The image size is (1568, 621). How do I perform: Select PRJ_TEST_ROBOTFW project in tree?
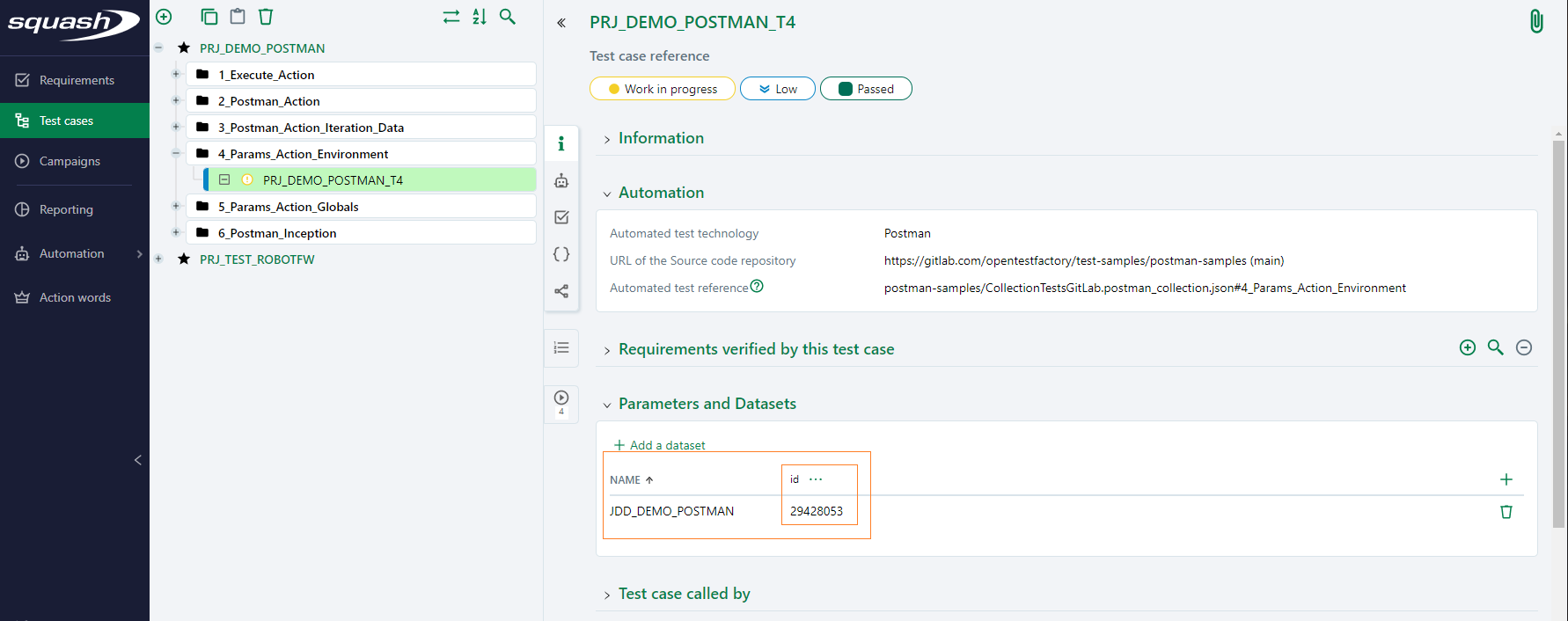click(257, 259)
